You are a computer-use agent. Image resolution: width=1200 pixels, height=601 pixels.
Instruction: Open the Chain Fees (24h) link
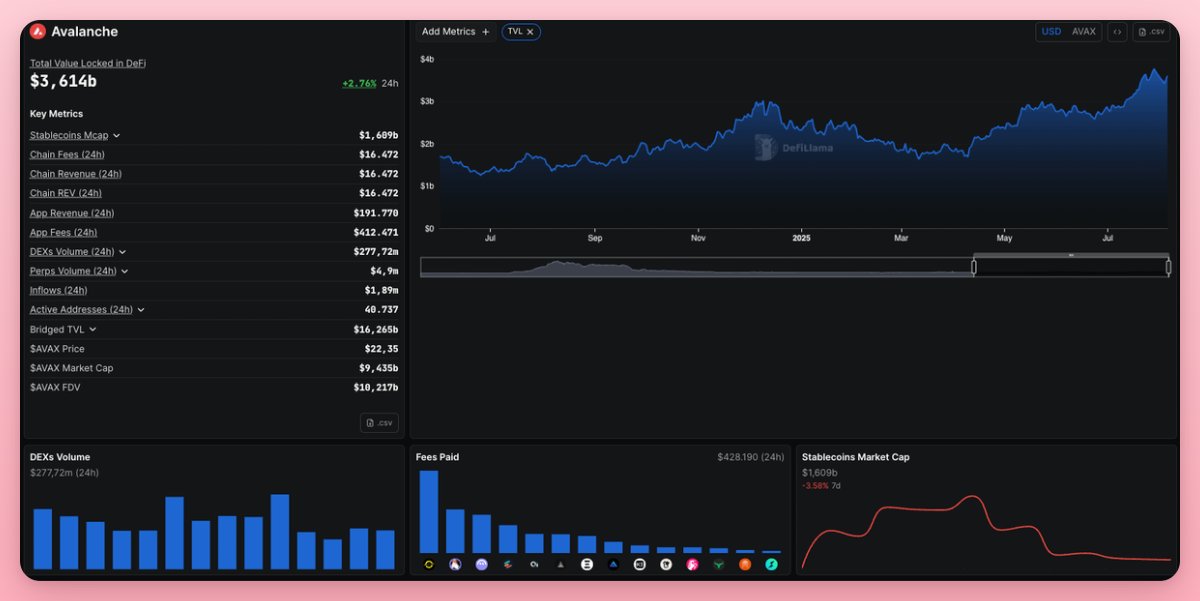tap(67, 154)
